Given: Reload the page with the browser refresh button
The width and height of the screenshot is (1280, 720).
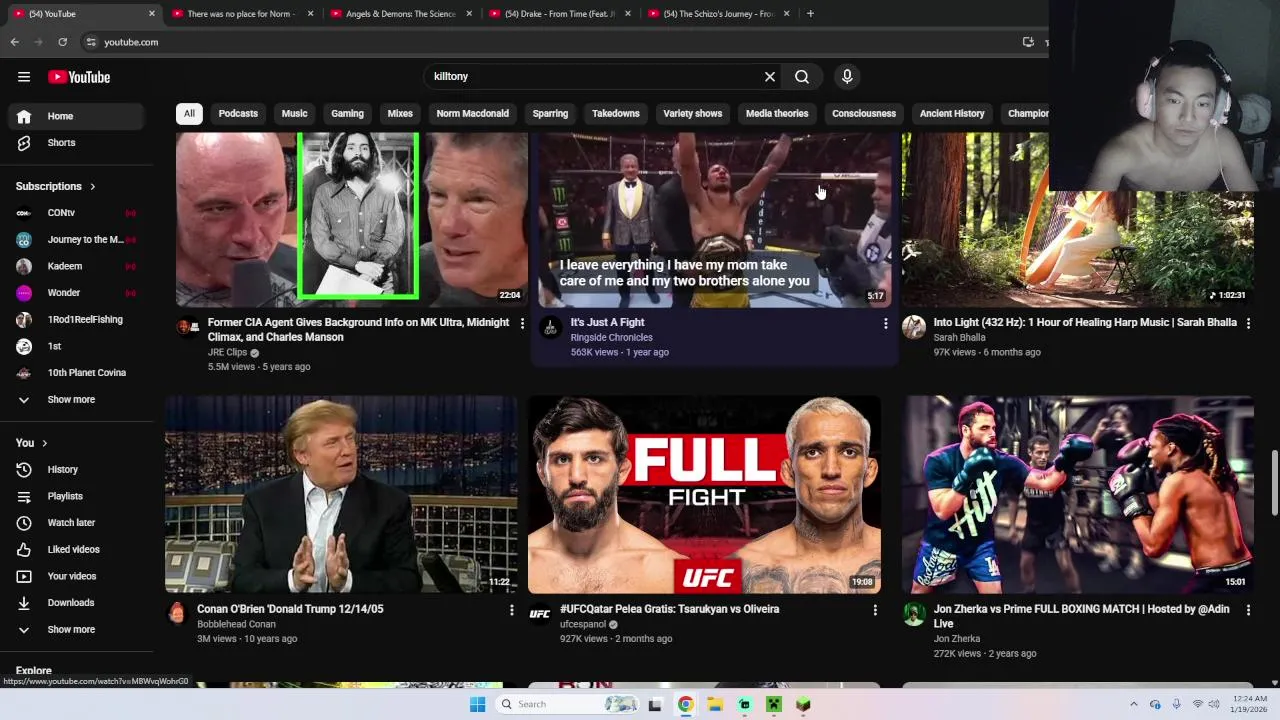Looking at the screenshot, I should click(x=62, y=42).
